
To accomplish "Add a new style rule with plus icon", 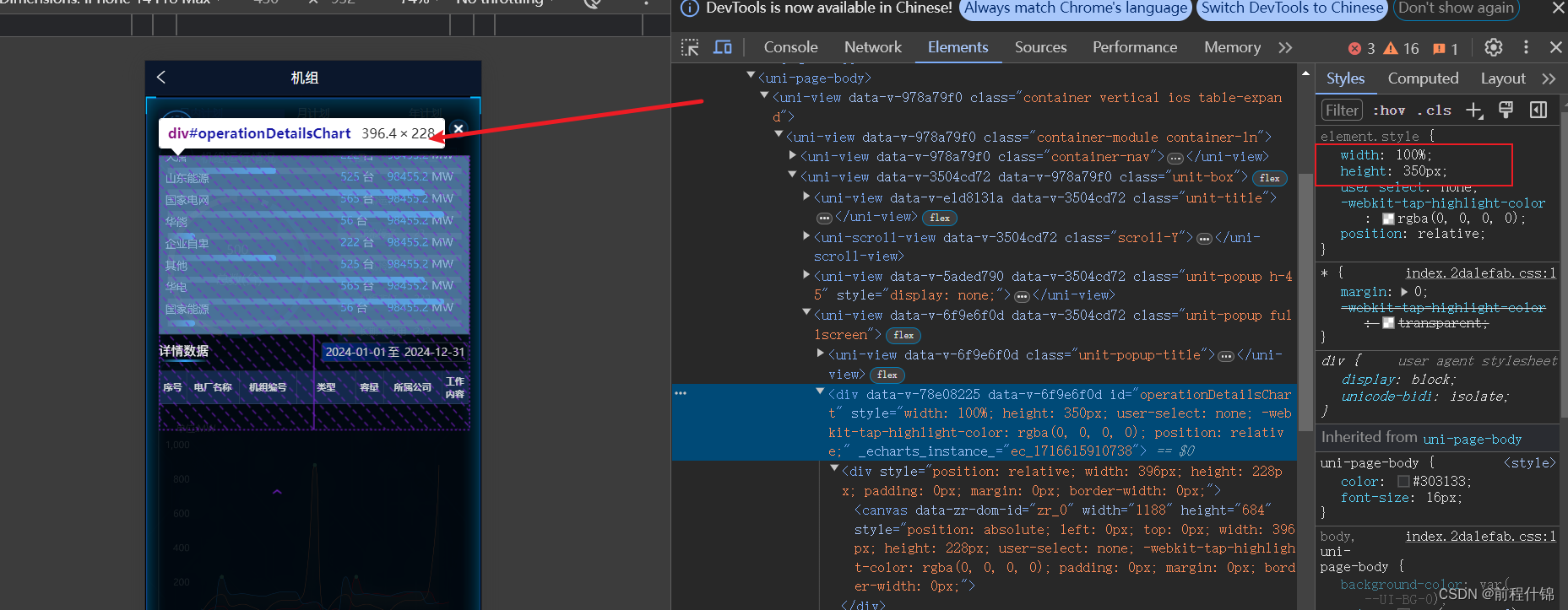I will click(1474, 111).
